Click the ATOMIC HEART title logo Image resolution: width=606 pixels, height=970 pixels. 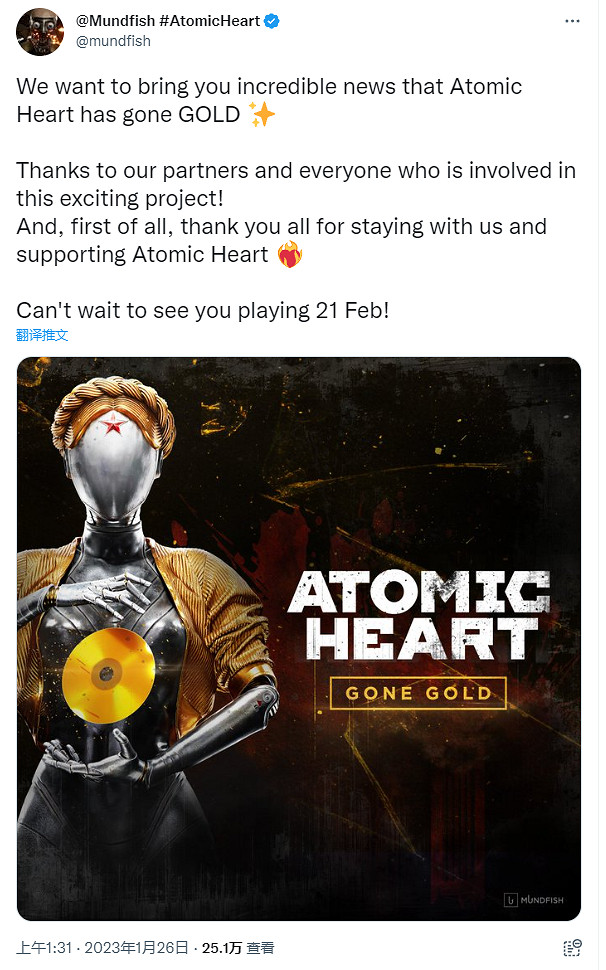click(419, 617)
